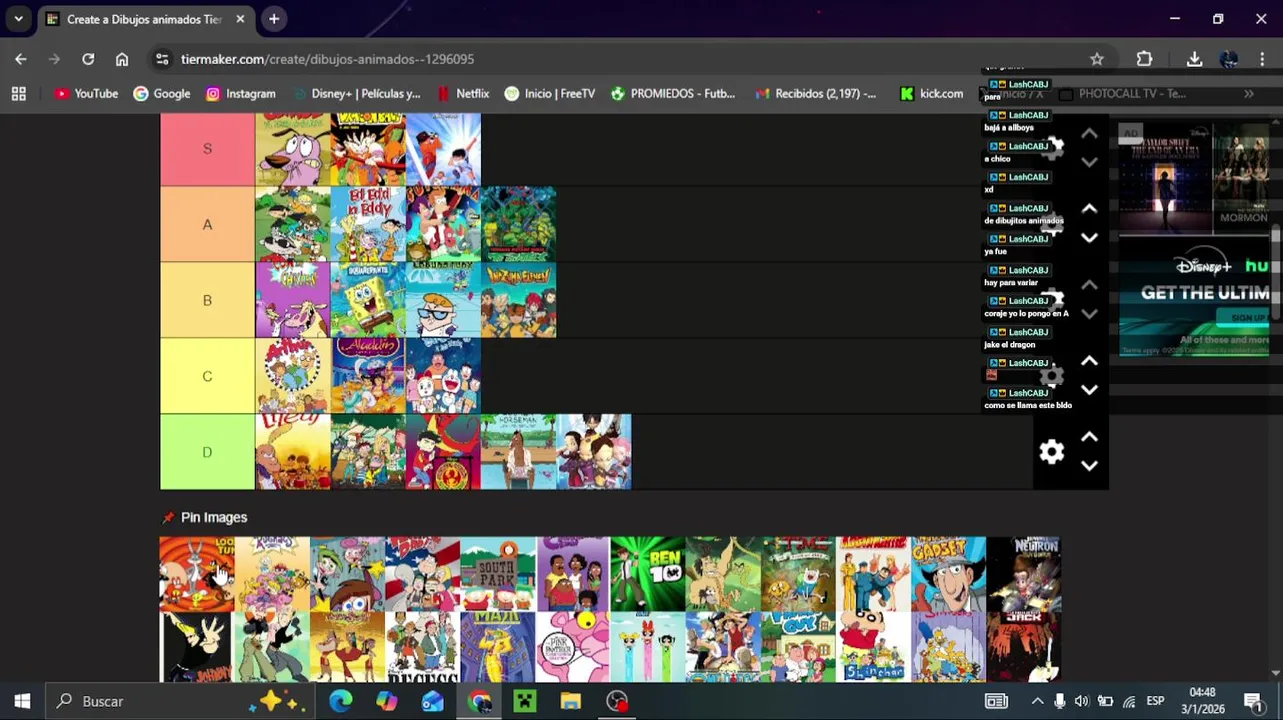
Task: Open Chrome apps grid in bookmarks bar
Action: coord(18,93)
